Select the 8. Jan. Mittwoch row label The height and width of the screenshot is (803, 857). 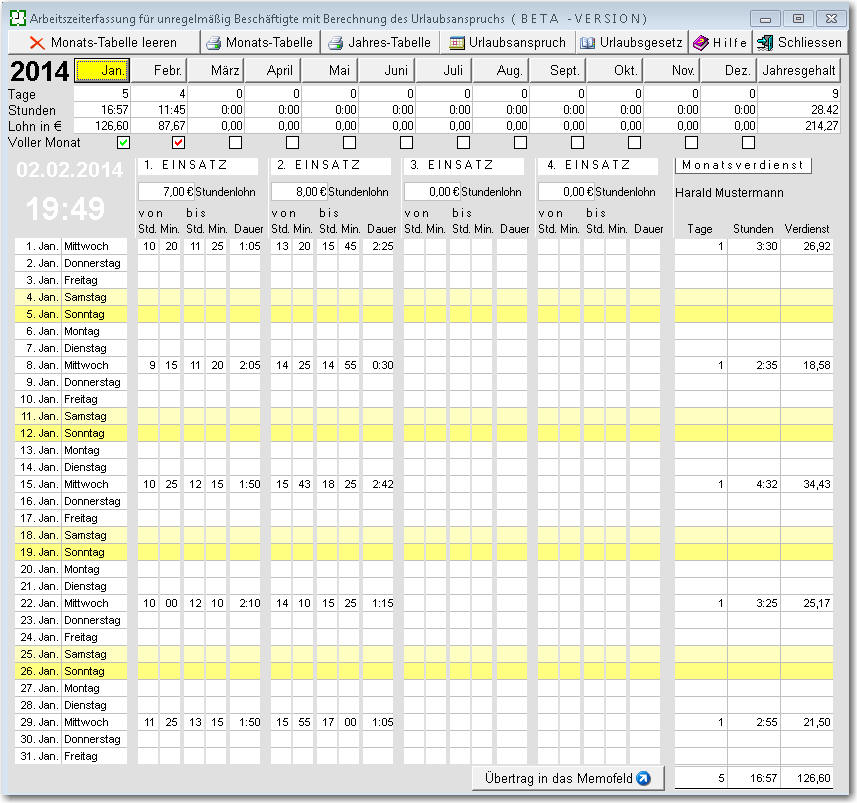71,365
